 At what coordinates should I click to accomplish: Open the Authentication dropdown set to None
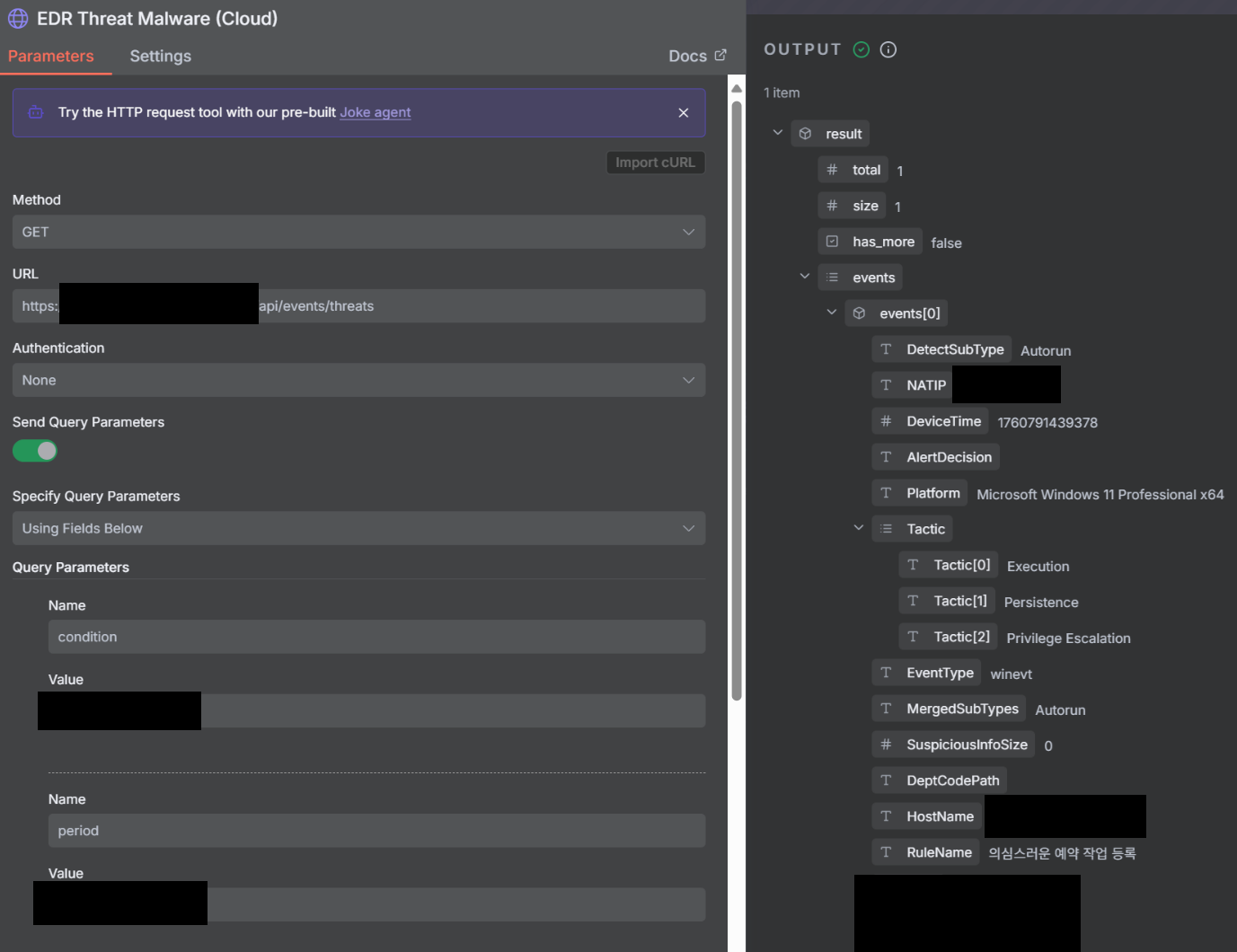[358, 380]
